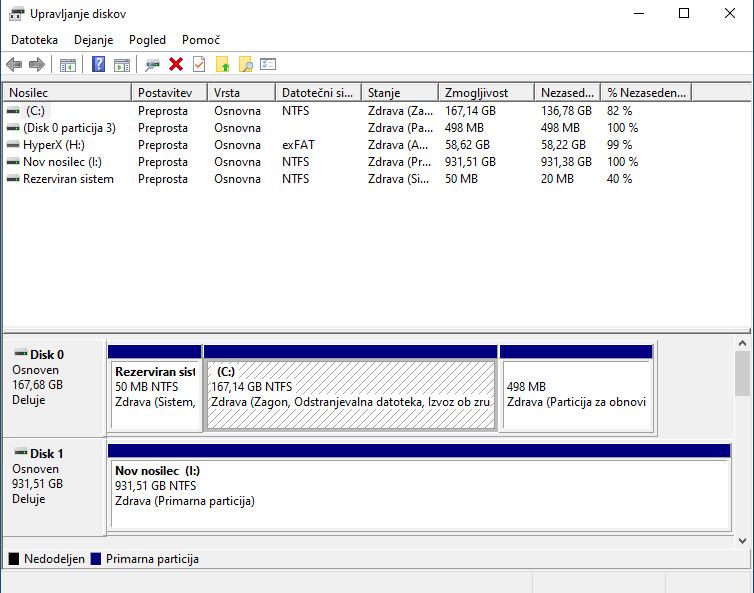Screen dimensions: 754x593
Task: Select the 498 MB recovery partition block
Action: point(577,388)
